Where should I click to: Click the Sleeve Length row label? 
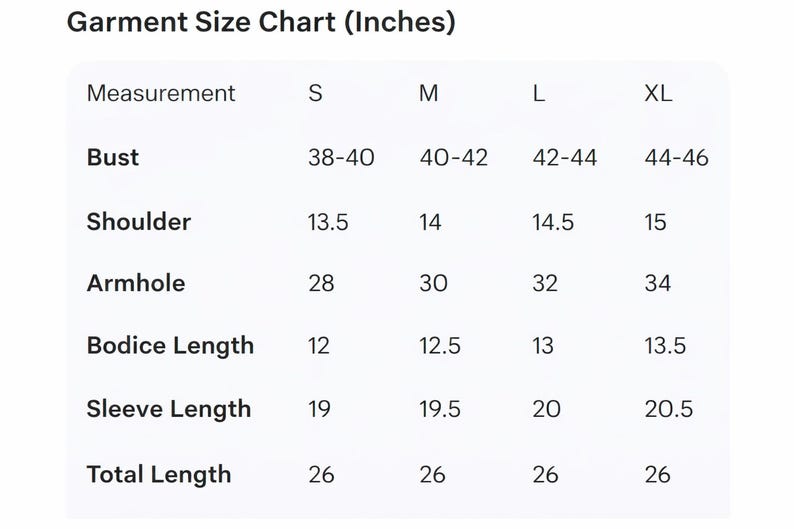click(x=169, y=409)
